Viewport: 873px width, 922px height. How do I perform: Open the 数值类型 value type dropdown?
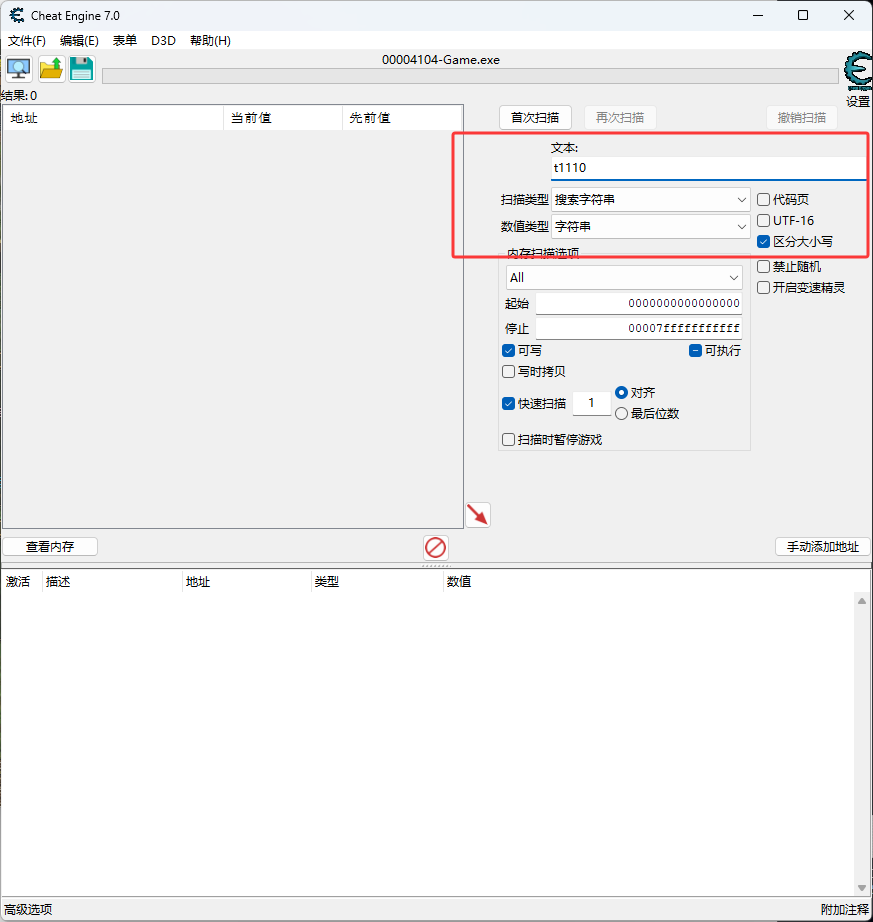(650, 226)
